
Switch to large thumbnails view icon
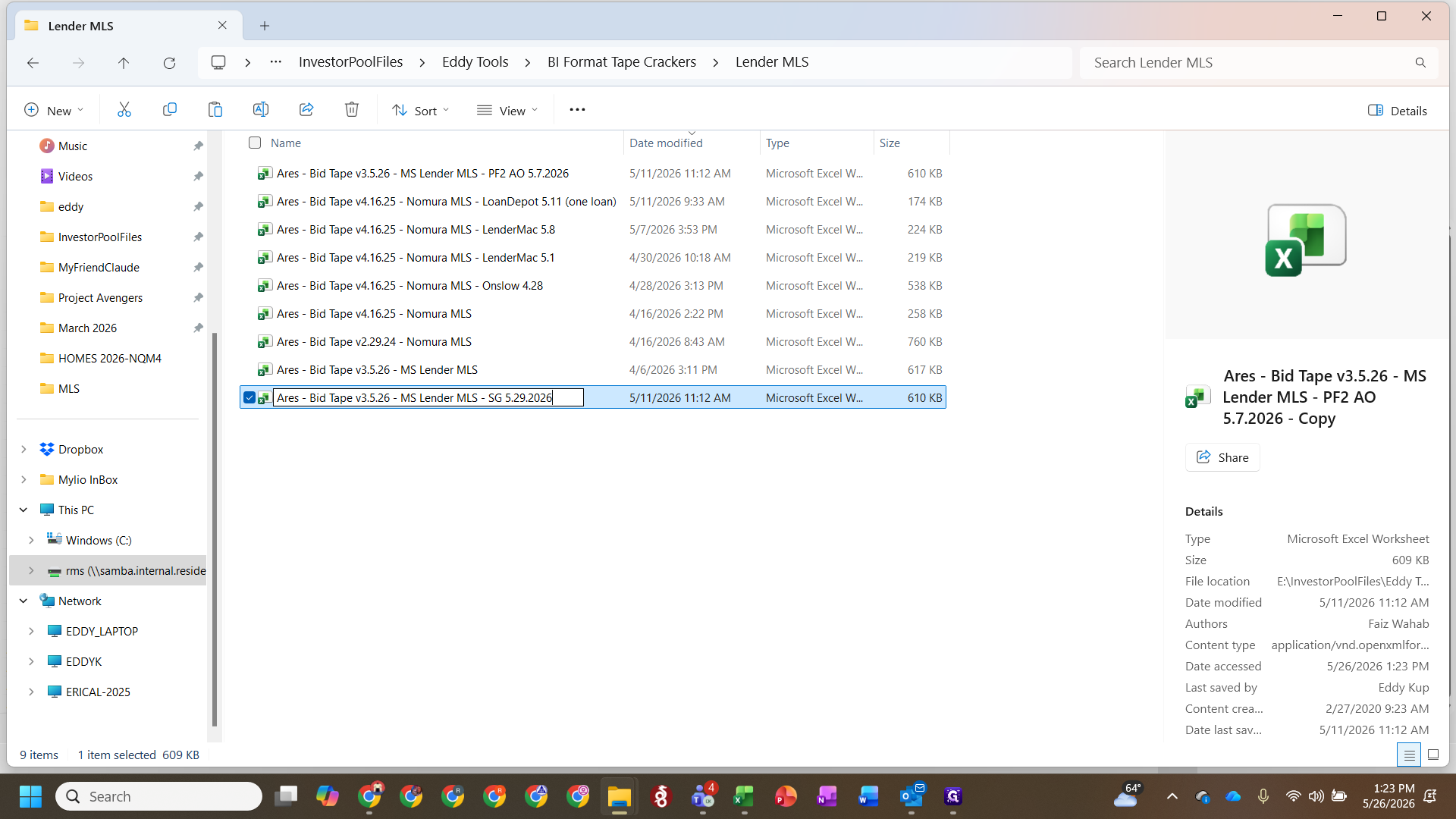tap(1433, 755)
